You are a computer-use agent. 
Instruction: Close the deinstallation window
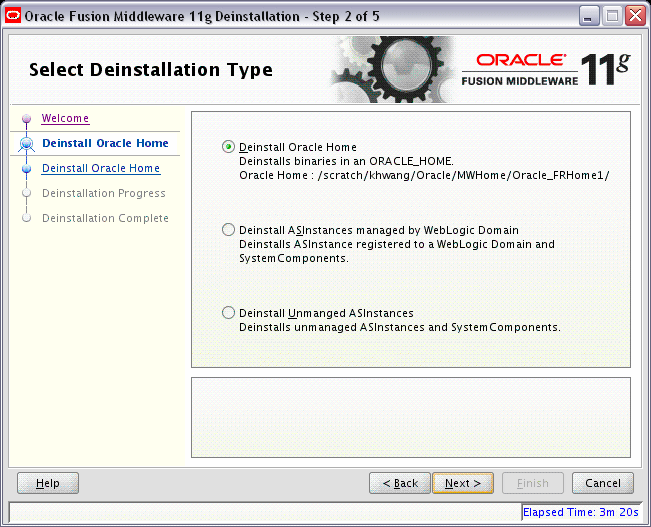tap(635, 16)
